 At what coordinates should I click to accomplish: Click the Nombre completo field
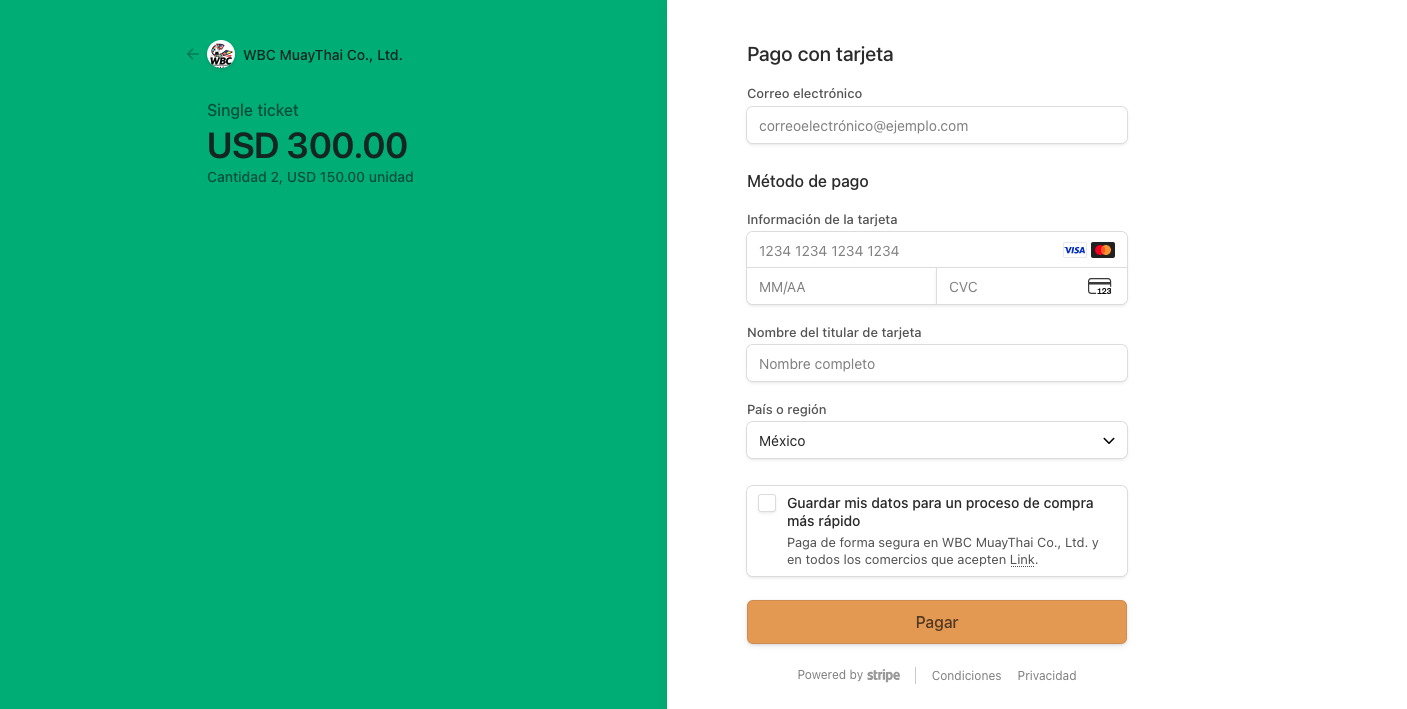coord(937,364)
